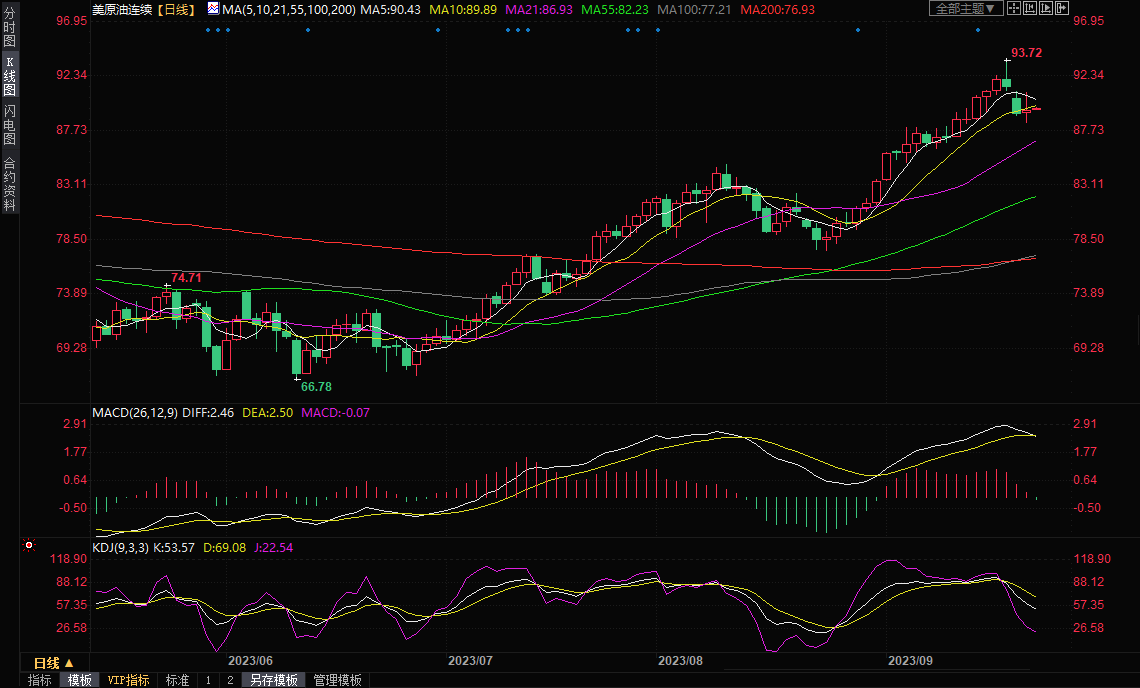The width and height of the screenshot is (1140, 688).
Task: Expand the 日线 period selector
Action: (54, 663)
